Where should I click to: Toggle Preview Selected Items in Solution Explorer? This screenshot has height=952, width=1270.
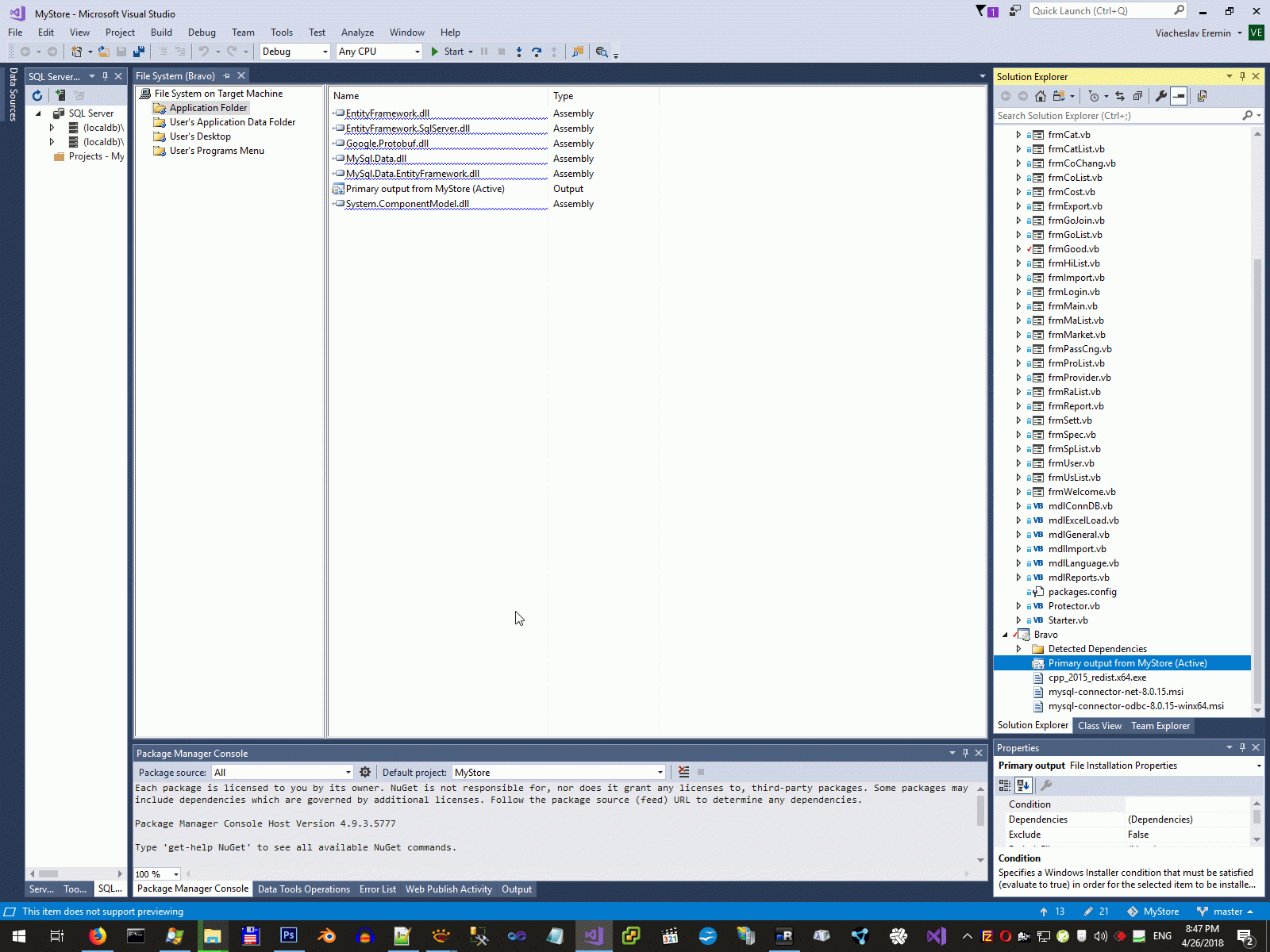click(x=1179, y=96)
